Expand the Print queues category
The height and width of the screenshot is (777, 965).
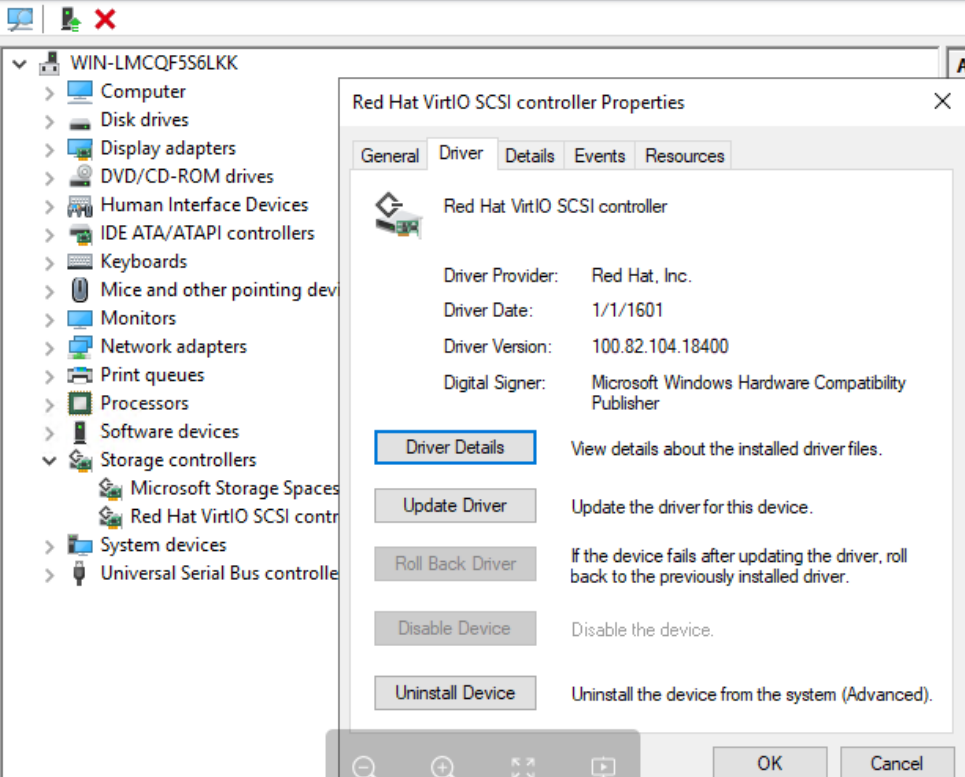tap(49, 376)
